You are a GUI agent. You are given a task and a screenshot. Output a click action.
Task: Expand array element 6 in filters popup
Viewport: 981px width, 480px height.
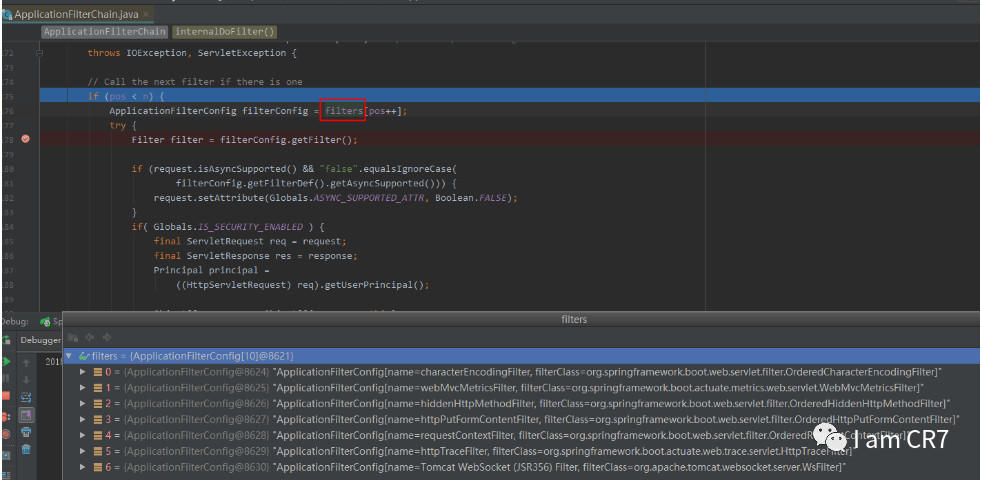point(83,467)
